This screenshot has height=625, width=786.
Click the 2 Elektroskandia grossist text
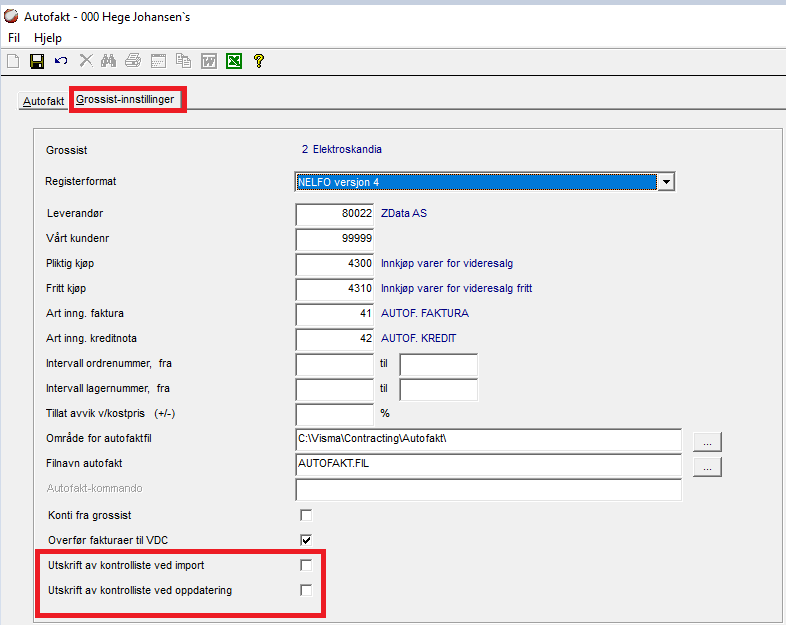pyautogui.click(x=342, y=149)
